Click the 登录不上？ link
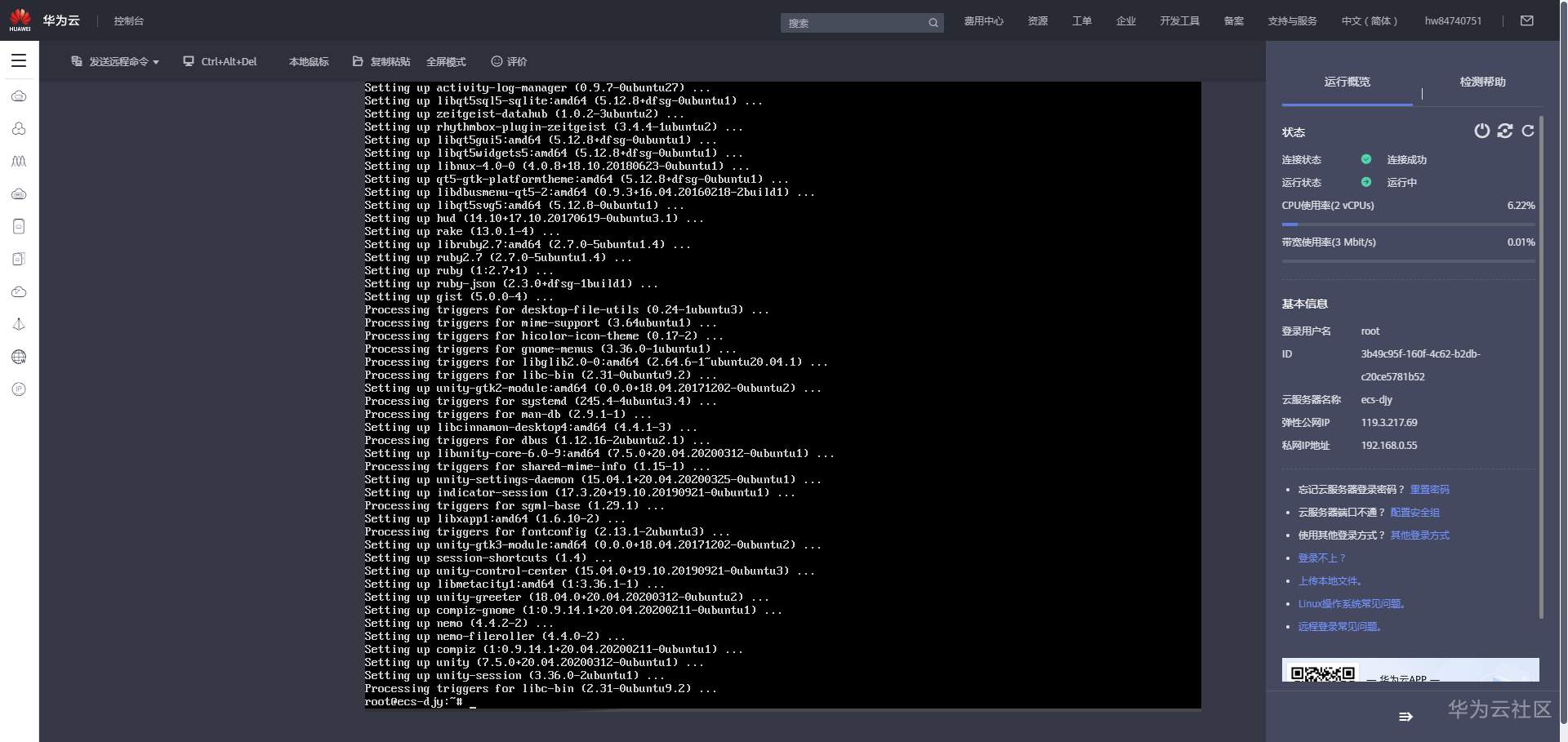The width and height of the screenshot is (1568, 742). pos(1322,558)
